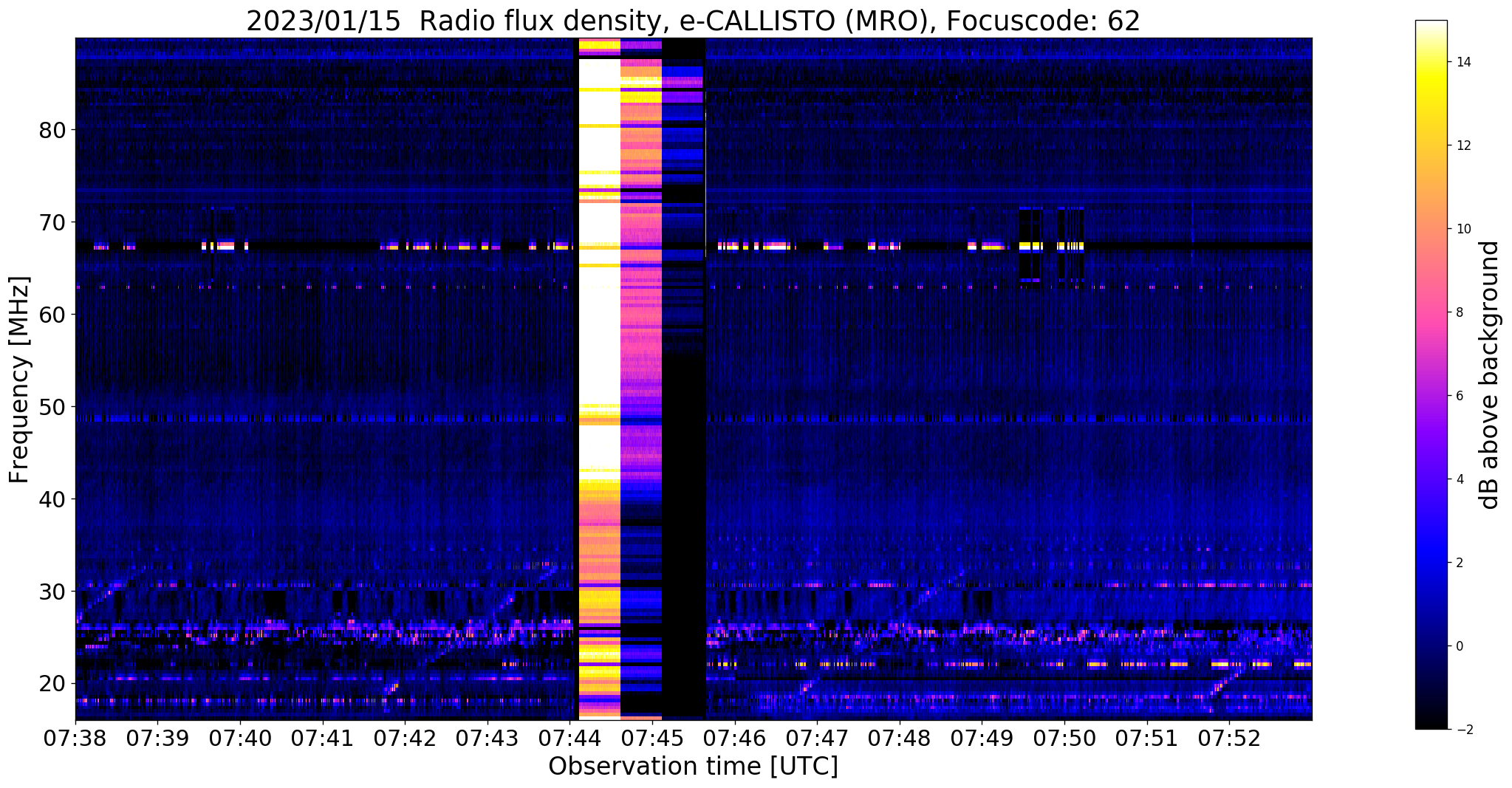Click the colorbar tick value 14

coord(1463,62)
